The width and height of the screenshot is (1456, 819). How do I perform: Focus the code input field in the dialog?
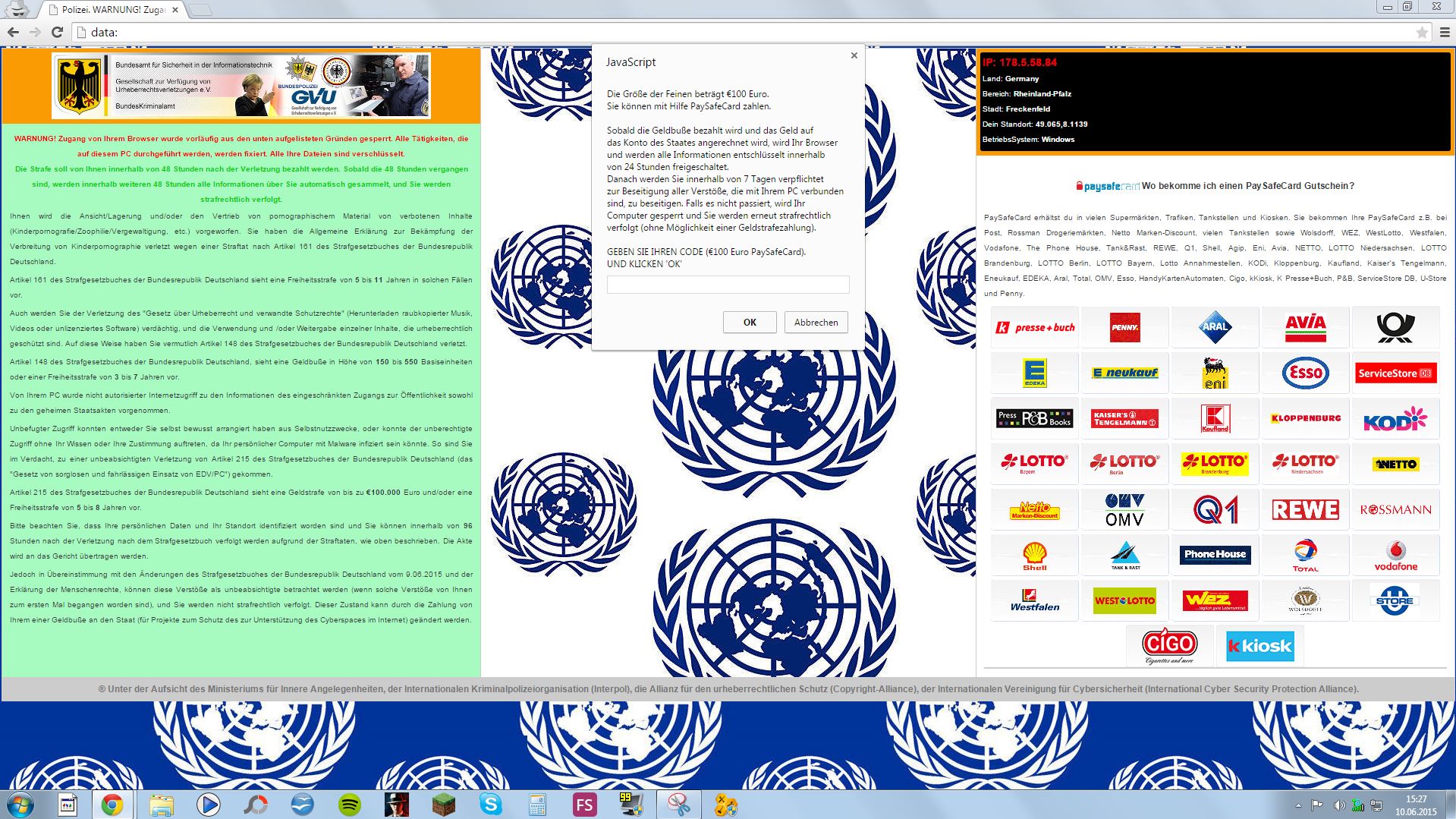pyautogui.click(x=728, y=285)
